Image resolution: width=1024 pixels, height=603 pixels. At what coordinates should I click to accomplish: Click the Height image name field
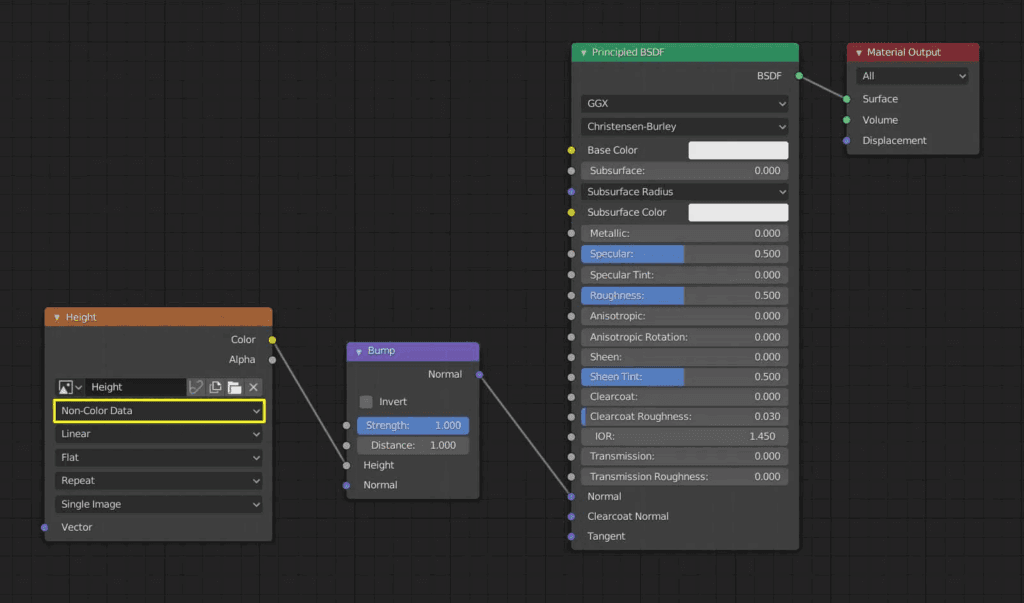(136, 387)
